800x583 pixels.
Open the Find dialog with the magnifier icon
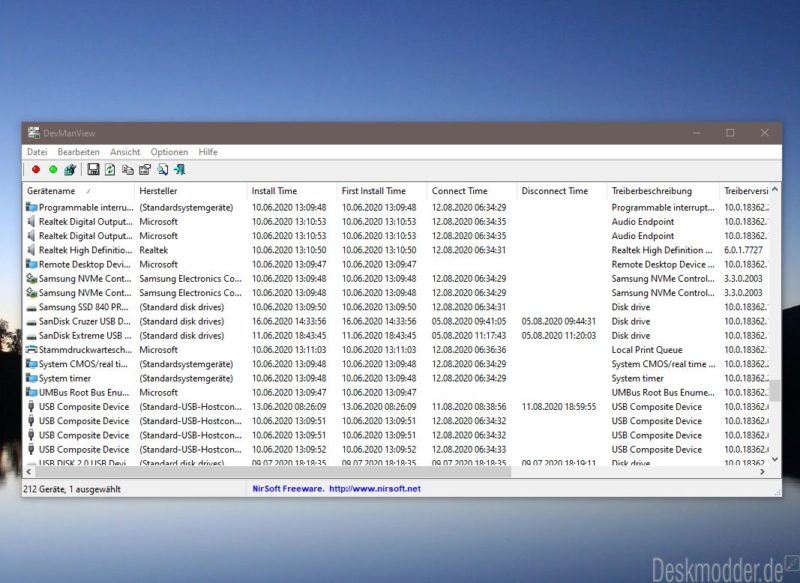pyautogui.click(x=163, y=167)
